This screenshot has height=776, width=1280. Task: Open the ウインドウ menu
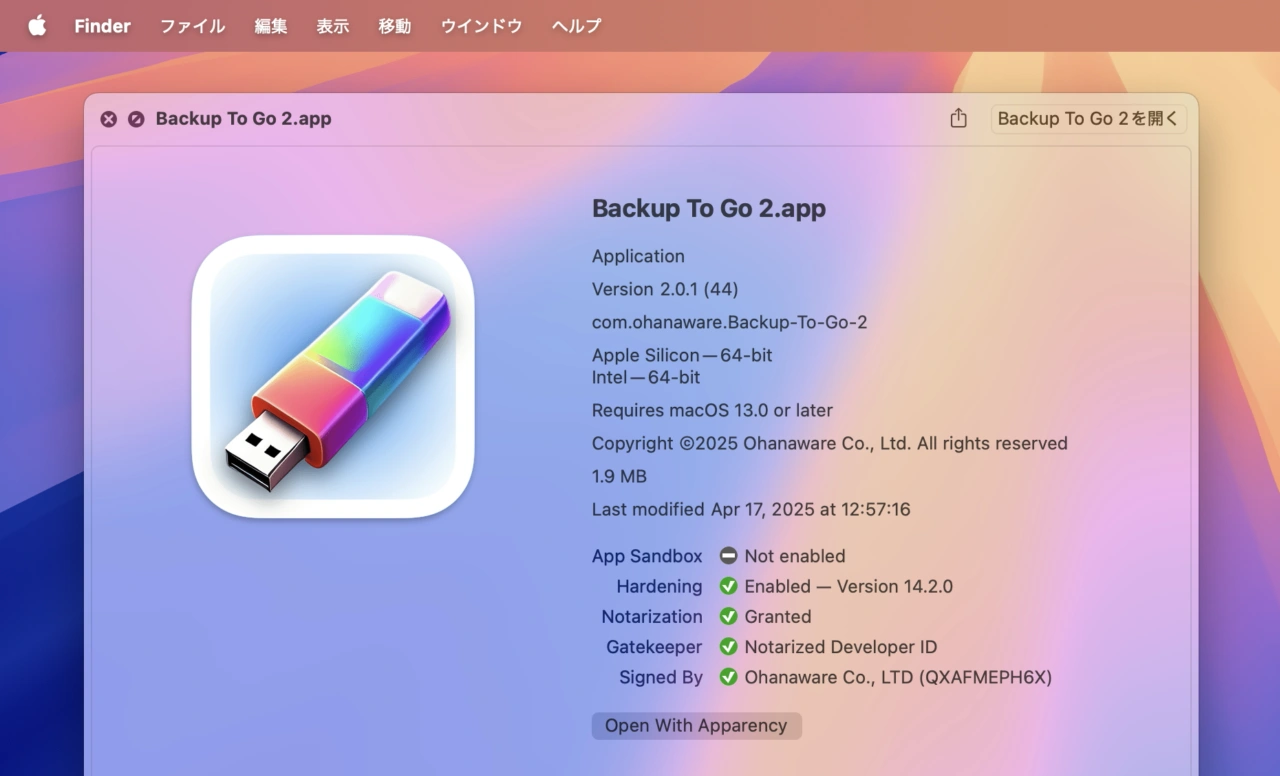(x=481, y=26)
